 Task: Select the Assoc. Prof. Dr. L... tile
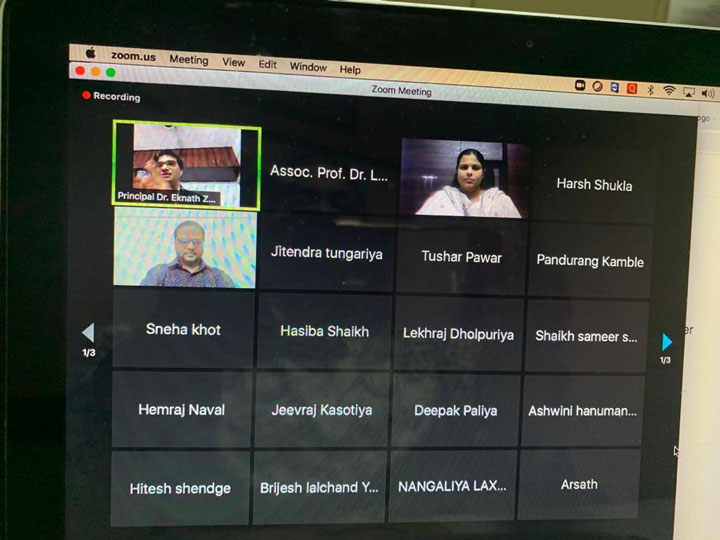coord(329,173)
